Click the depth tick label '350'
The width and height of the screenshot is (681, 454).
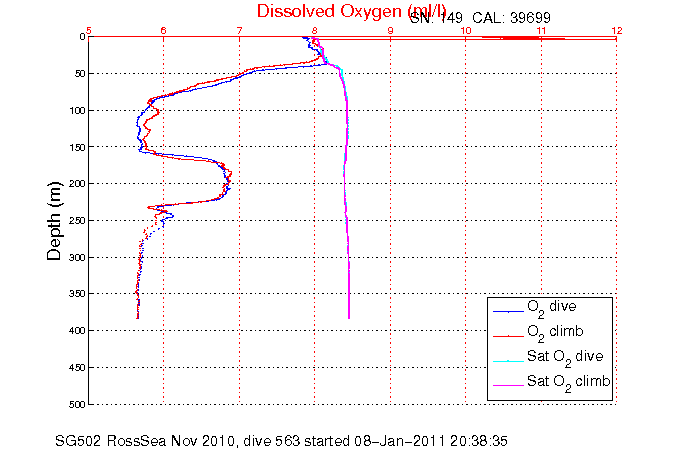(x=77, y=294)
